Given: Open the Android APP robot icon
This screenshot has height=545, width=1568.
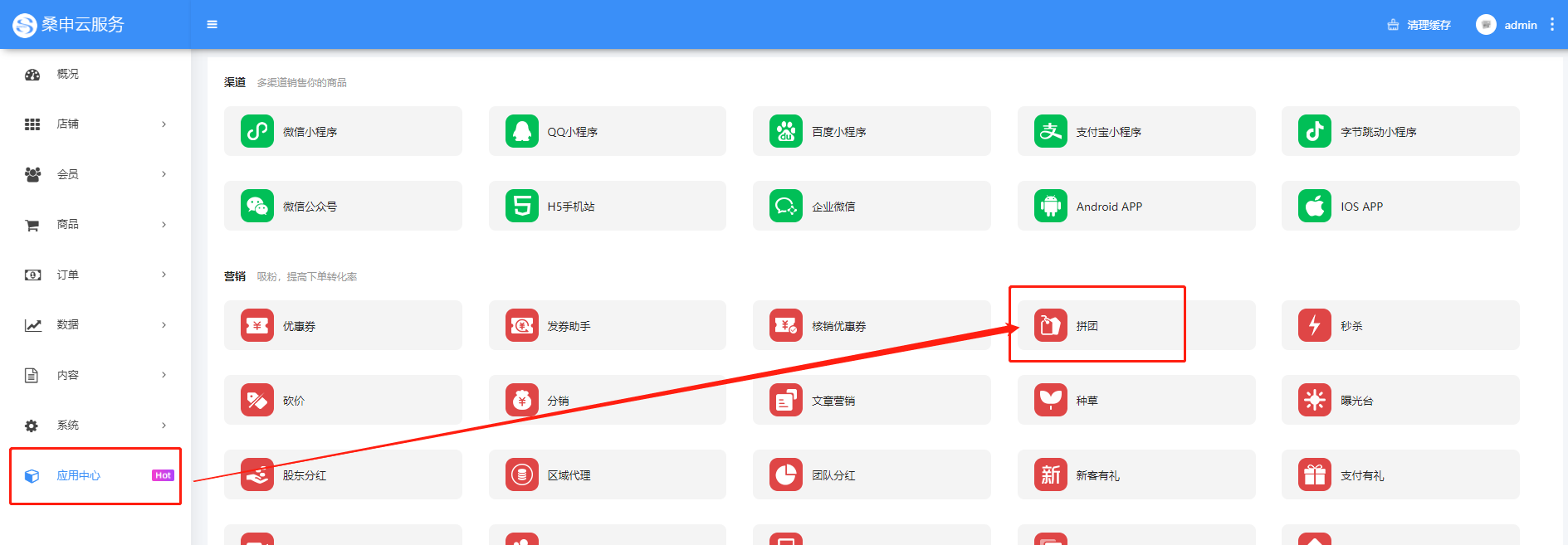Looking at the screenshot, I should [x=1051, y=206].
